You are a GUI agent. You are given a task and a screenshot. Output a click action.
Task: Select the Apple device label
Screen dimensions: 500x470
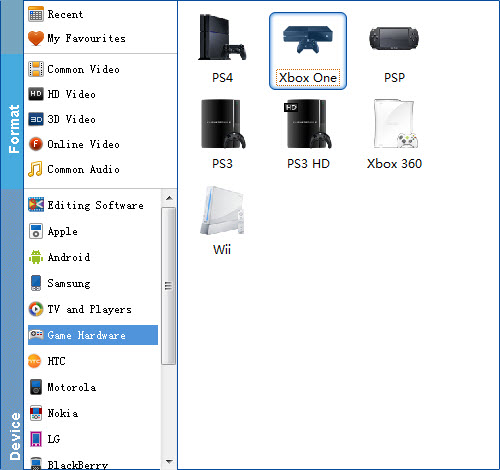63,231
